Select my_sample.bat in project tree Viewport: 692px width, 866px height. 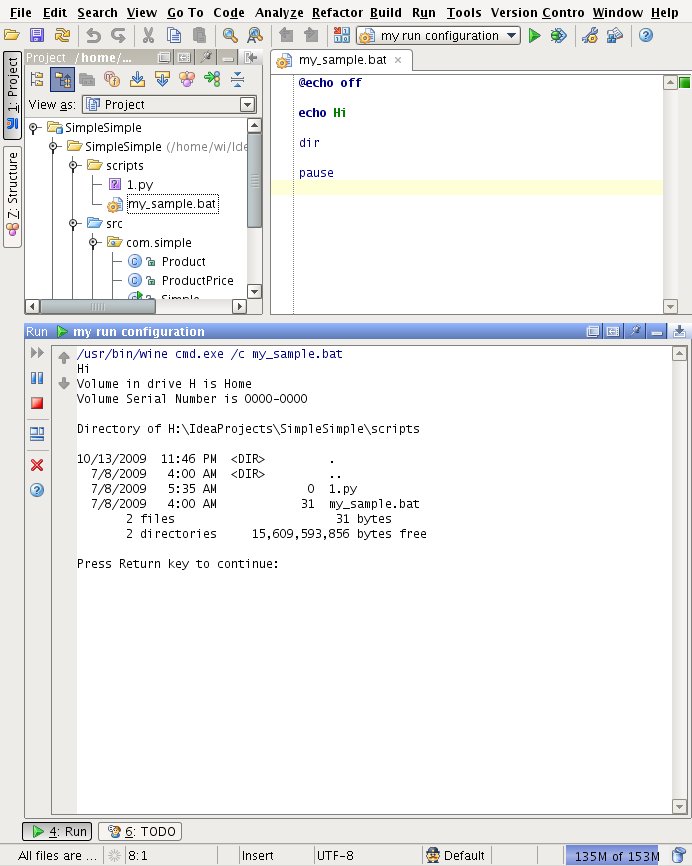pyautogui.click(x=172, y=204)
